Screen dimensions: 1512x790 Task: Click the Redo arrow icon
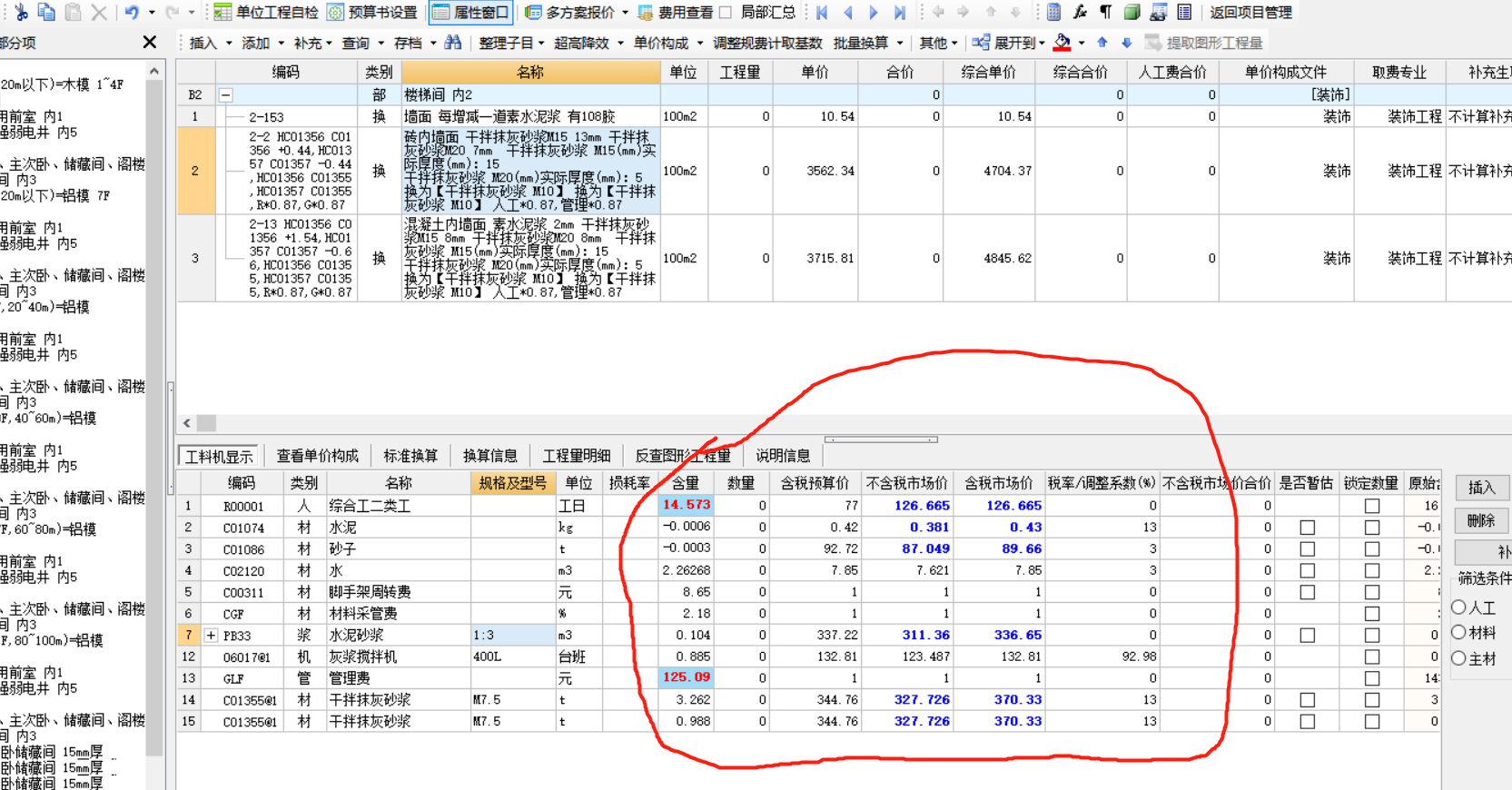click(172, 13)
